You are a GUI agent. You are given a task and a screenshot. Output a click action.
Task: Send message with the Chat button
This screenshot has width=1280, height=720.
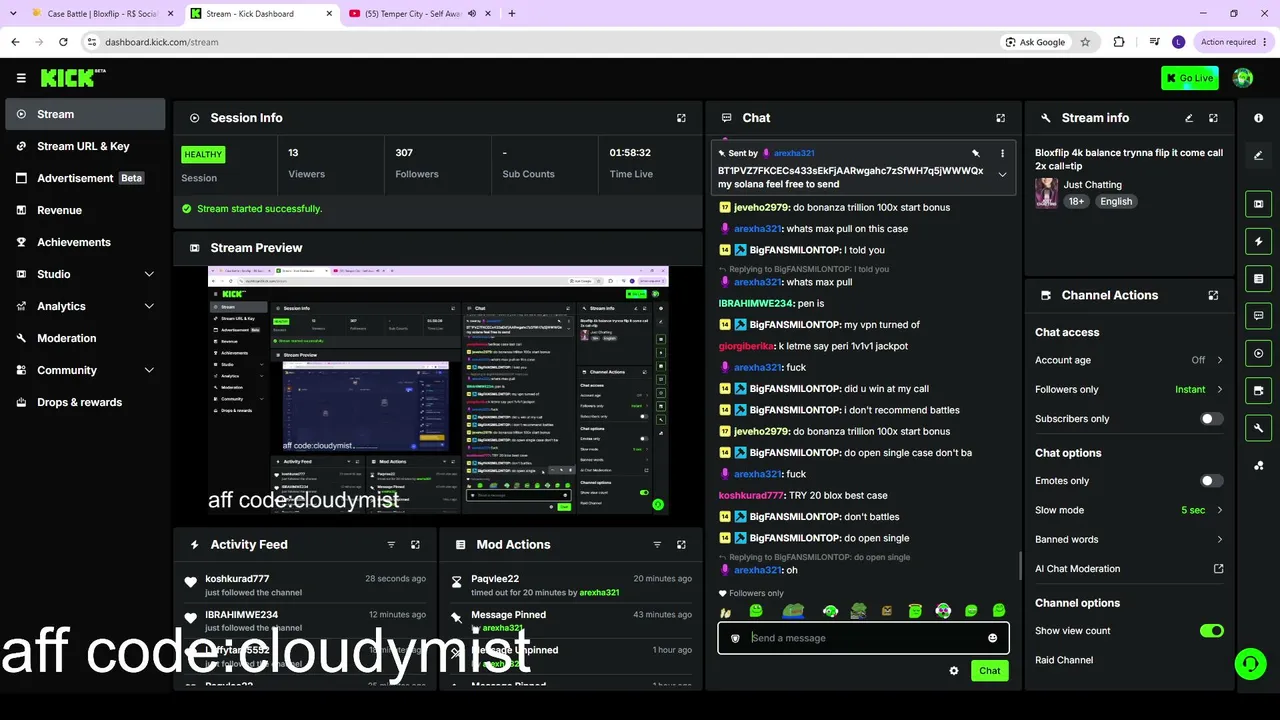tap(989, 671)
